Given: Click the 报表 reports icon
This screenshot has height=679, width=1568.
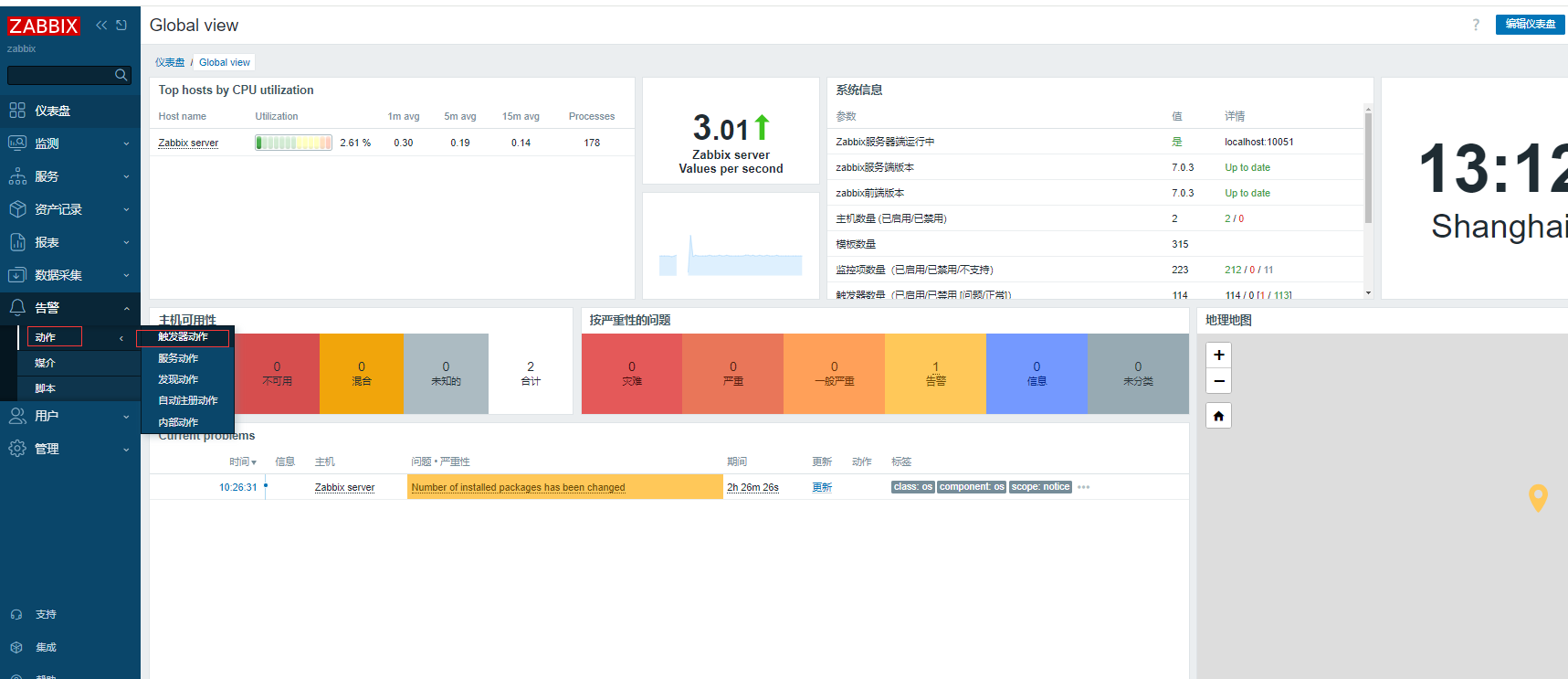Looking at the screenshot, I should 17,242.
